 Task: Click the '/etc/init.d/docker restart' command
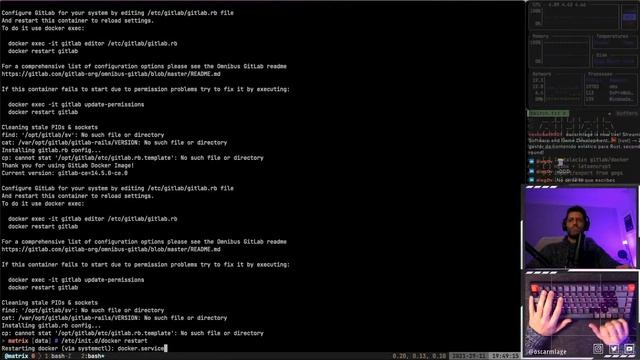[x=104, y=341]
